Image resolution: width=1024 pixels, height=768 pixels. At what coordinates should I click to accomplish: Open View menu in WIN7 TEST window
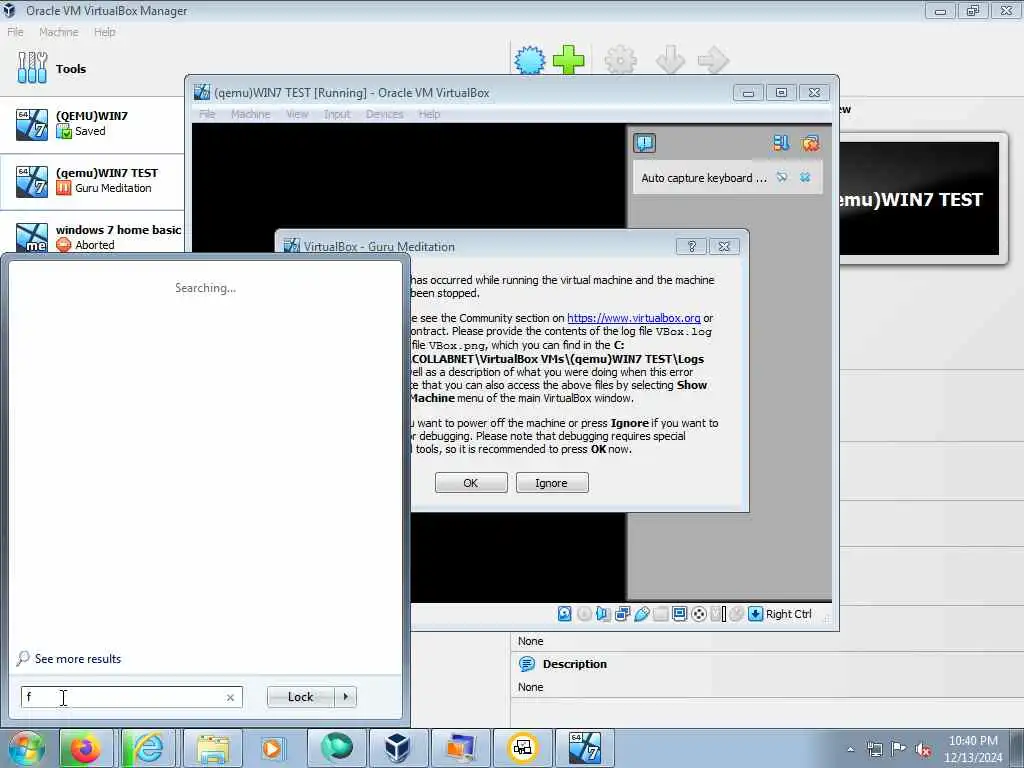click(x=297, y=114)
